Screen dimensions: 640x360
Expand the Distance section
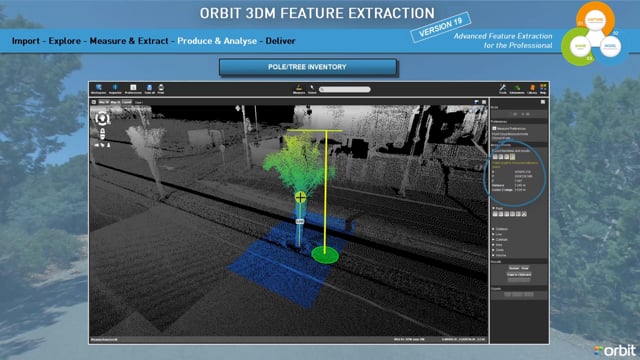coord(493,229)
